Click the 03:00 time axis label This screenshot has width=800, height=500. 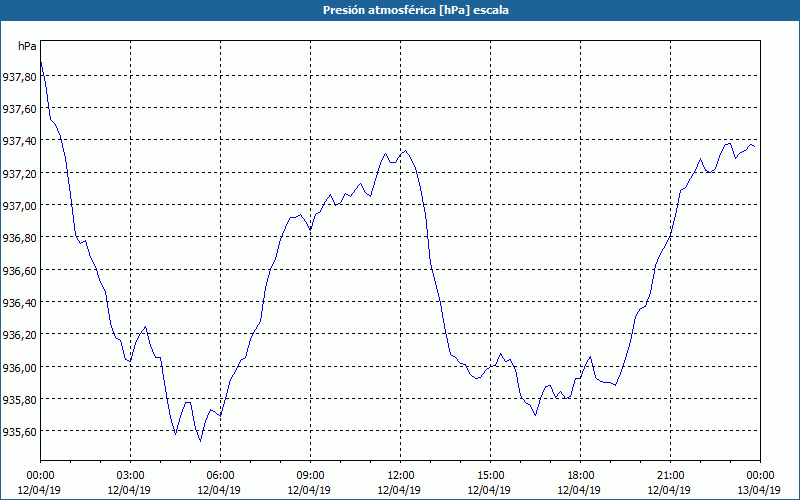click(x=130, y=476)
